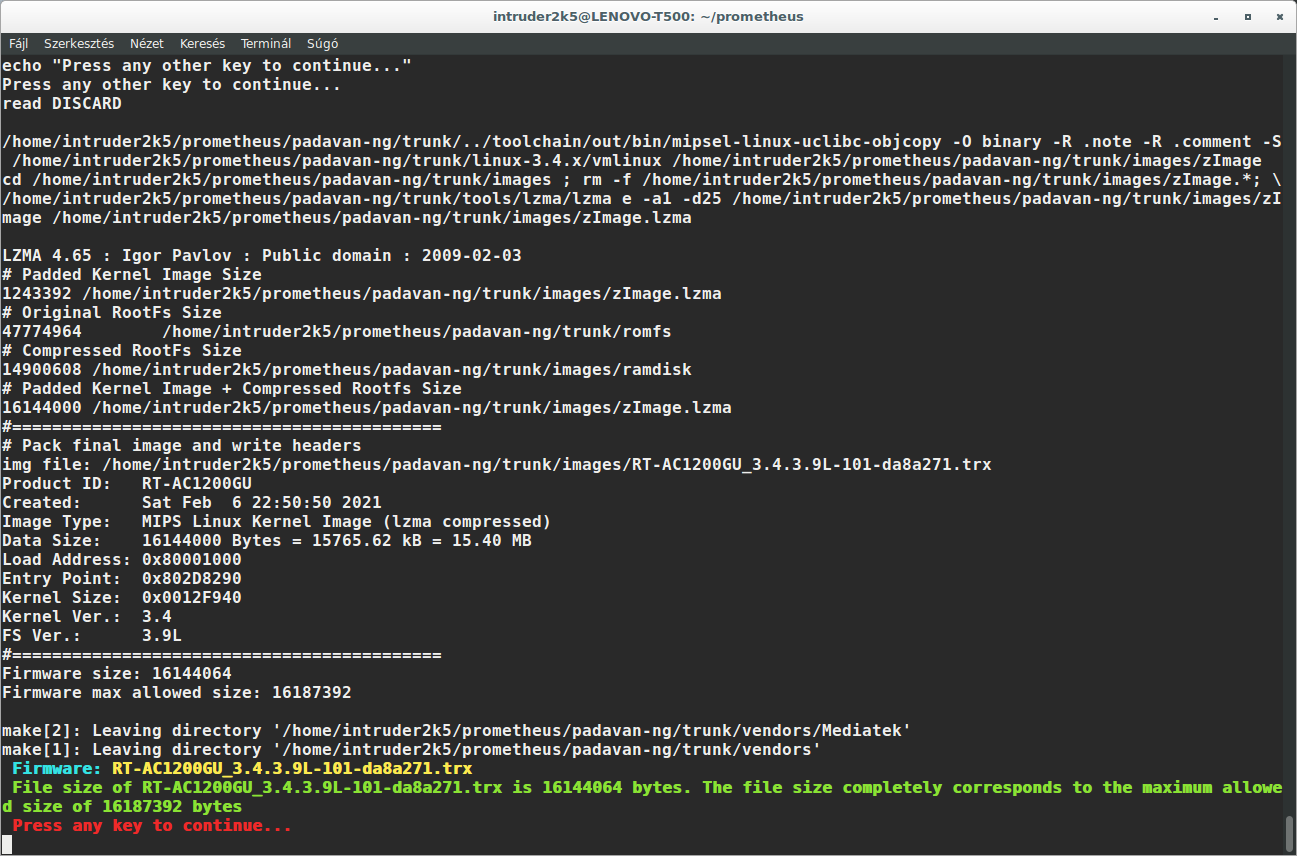Screen dimensions: 1297x856
Task: Click the 'Kernel Ver.: 3.4' line
Action: 87,617
